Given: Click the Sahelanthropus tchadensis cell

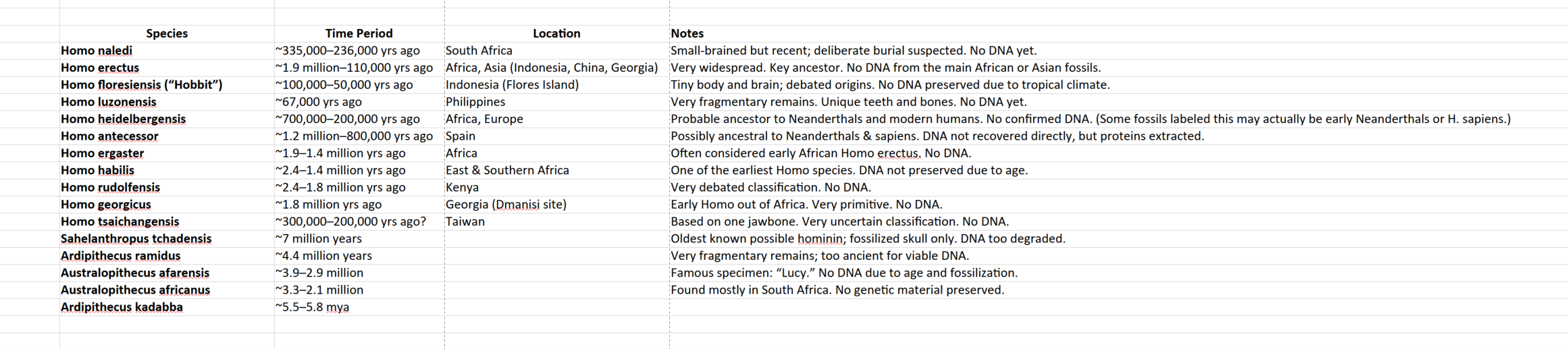Looking at the screenshot, I should coord(167,238).
